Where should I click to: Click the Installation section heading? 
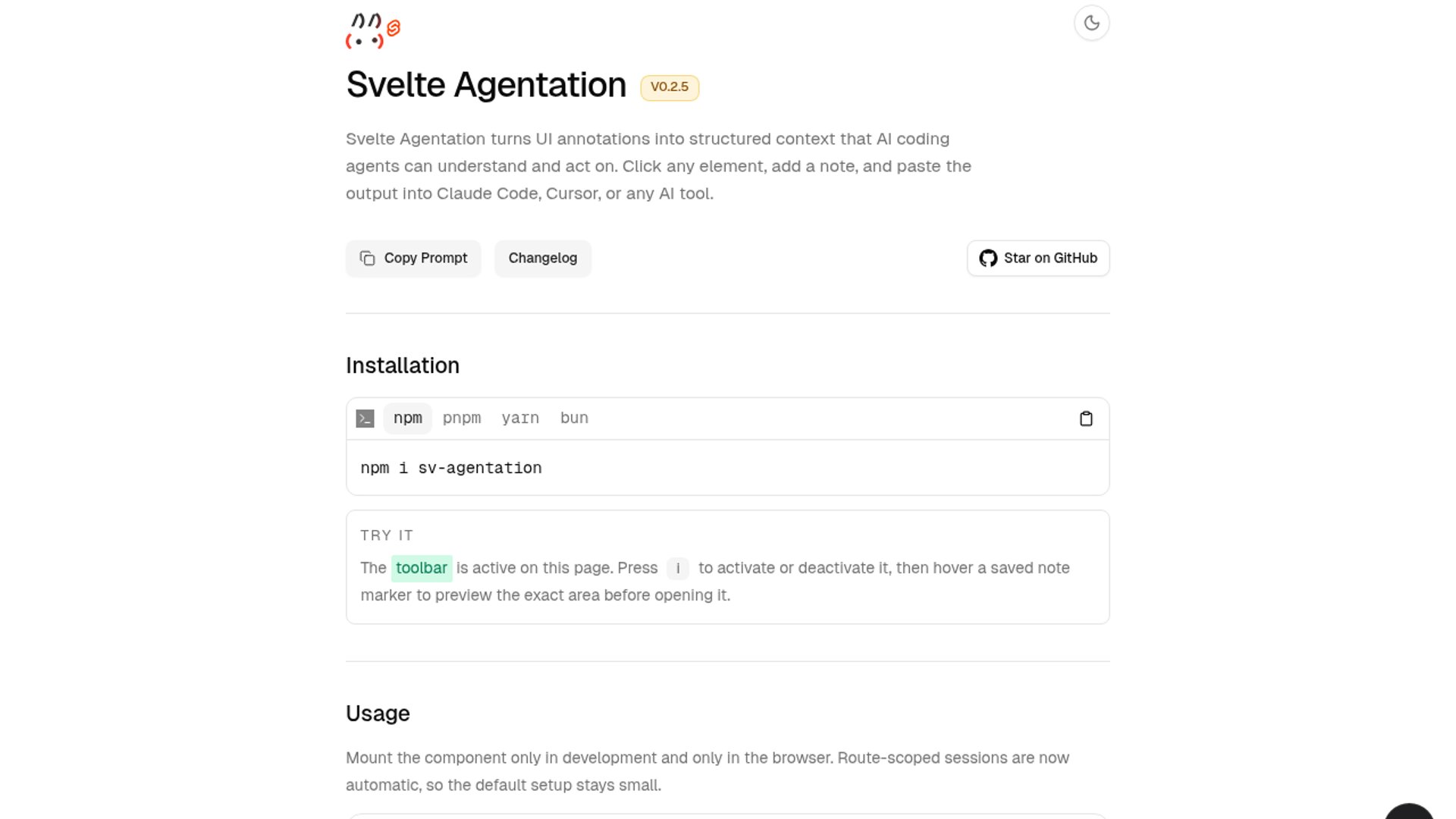[402, 366]
